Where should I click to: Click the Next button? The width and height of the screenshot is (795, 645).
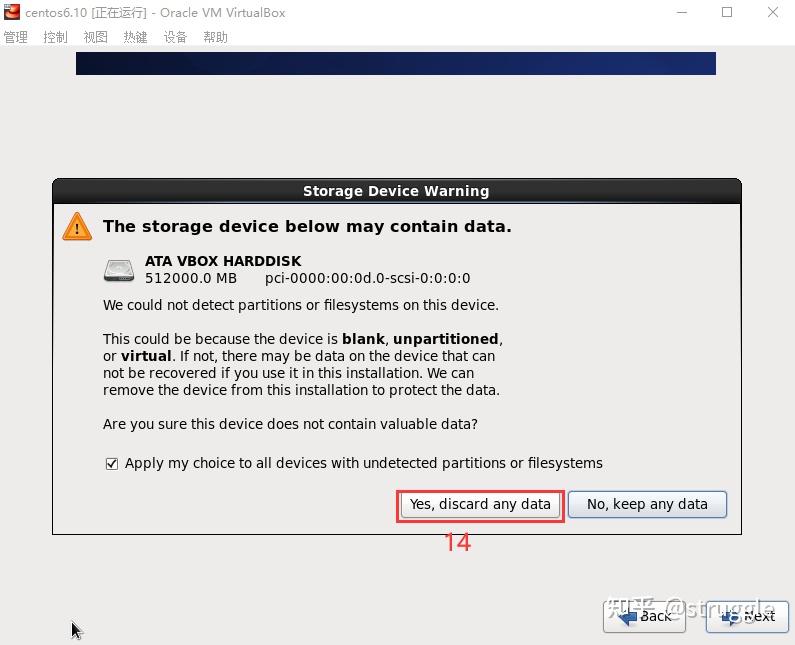coord(748,616)
